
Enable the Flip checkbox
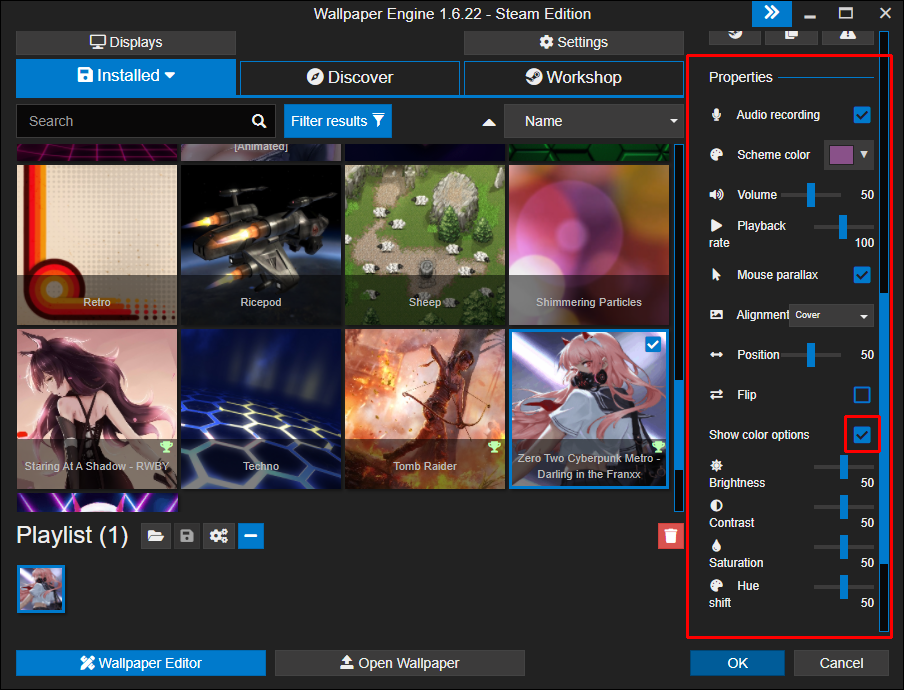pyautogui.click(x=861, y=395)
